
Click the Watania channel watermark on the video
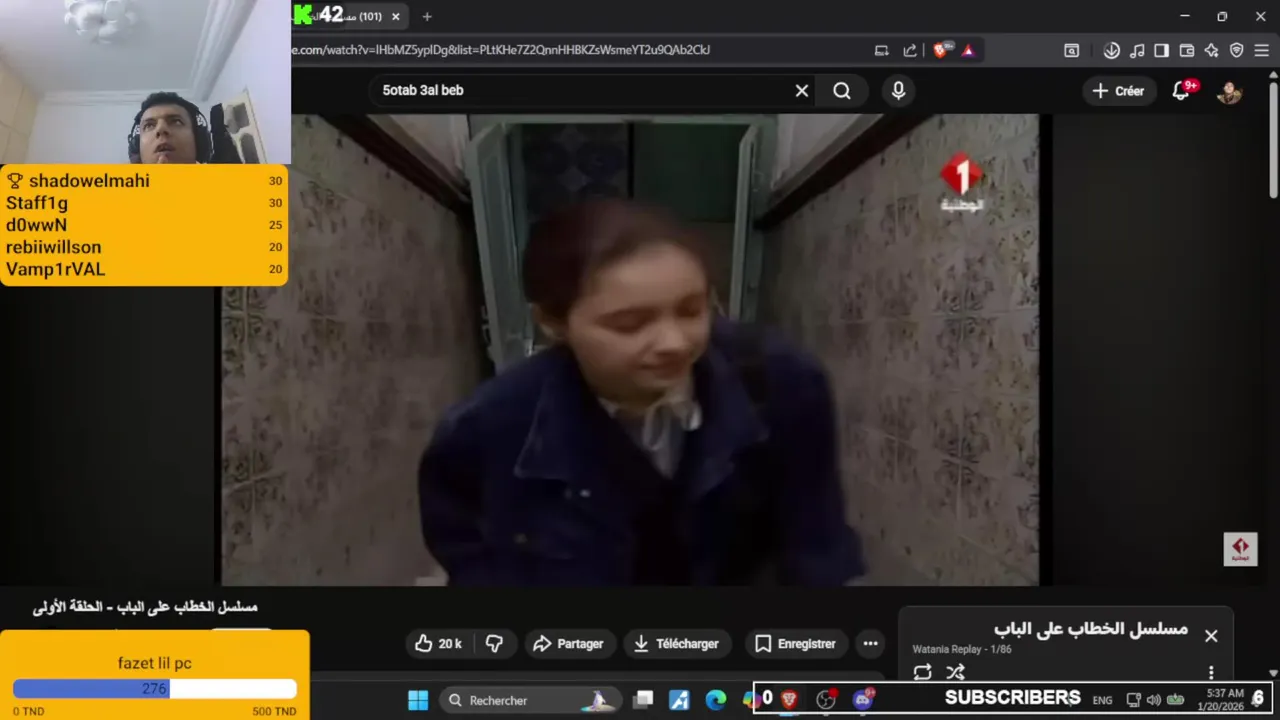(x=1240, y=549)
